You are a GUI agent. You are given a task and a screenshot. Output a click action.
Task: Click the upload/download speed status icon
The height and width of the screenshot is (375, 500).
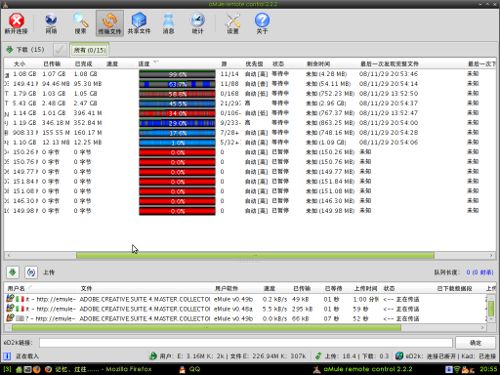click(x=318, y=356)
